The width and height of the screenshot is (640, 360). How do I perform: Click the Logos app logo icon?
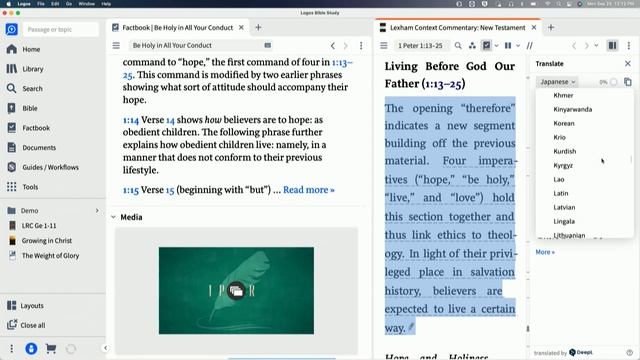click(11, 29)
